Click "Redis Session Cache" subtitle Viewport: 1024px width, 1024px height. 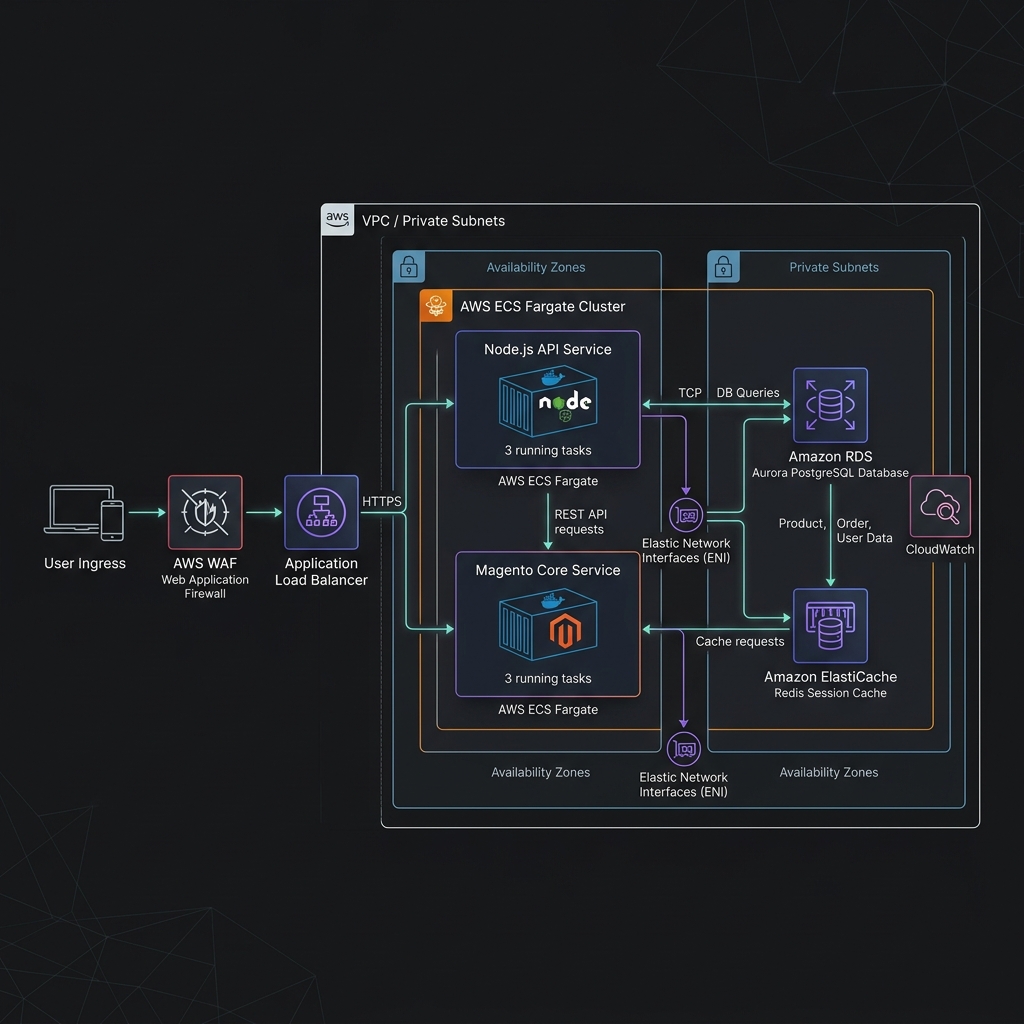coord(830,693)
